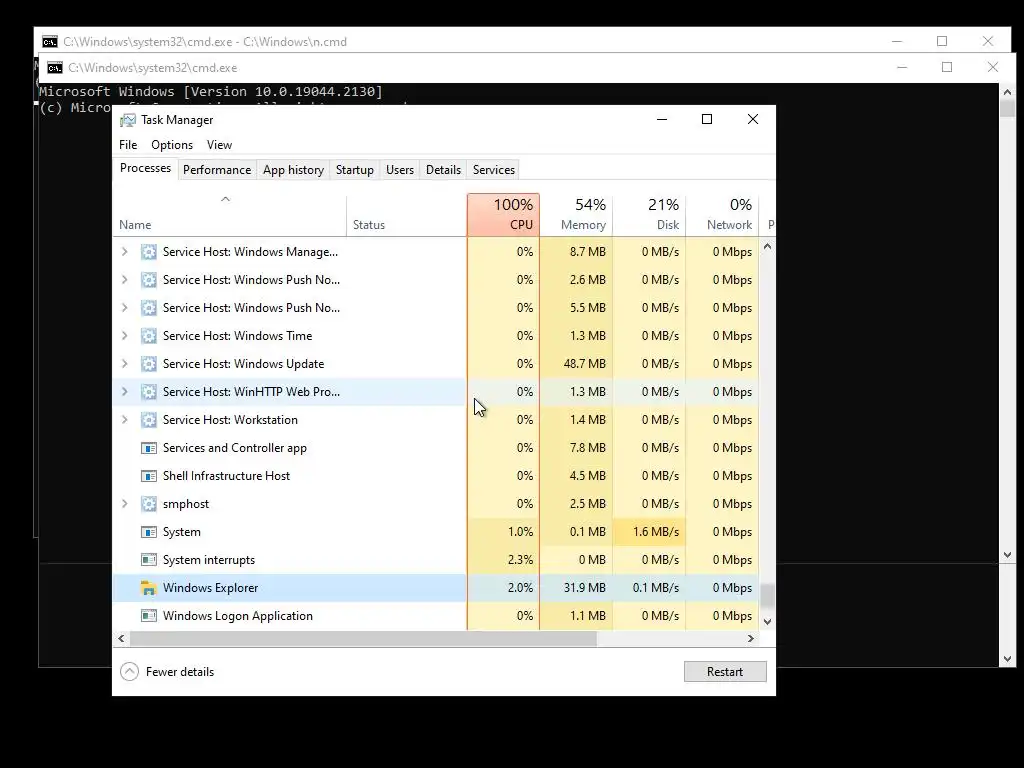1024x768 pixels.
Task: Switch to the Startup tab
Action: [x=355, y=170]
